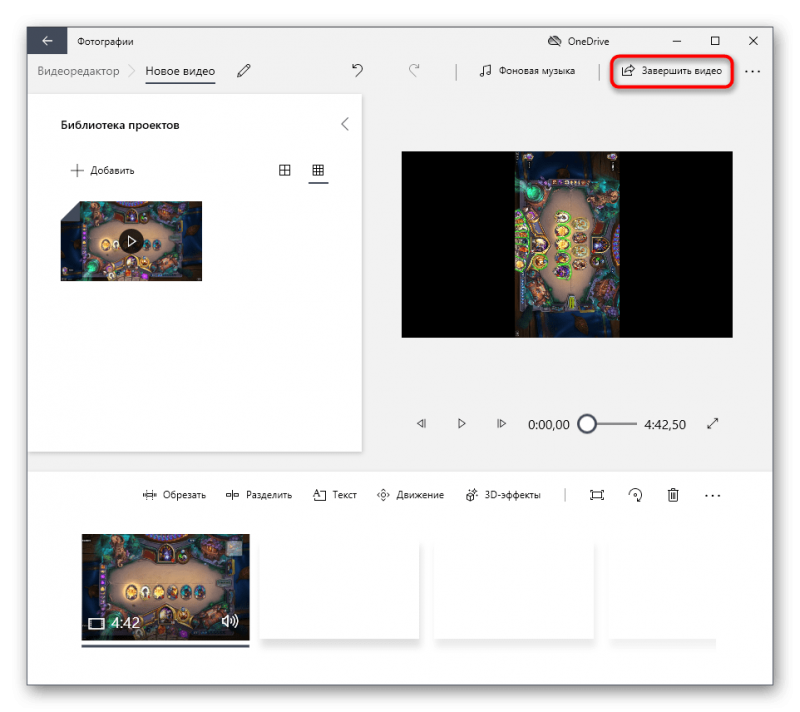Click Обрезать to trim the clip
800x712 pixels.
(x=174, y=495)
